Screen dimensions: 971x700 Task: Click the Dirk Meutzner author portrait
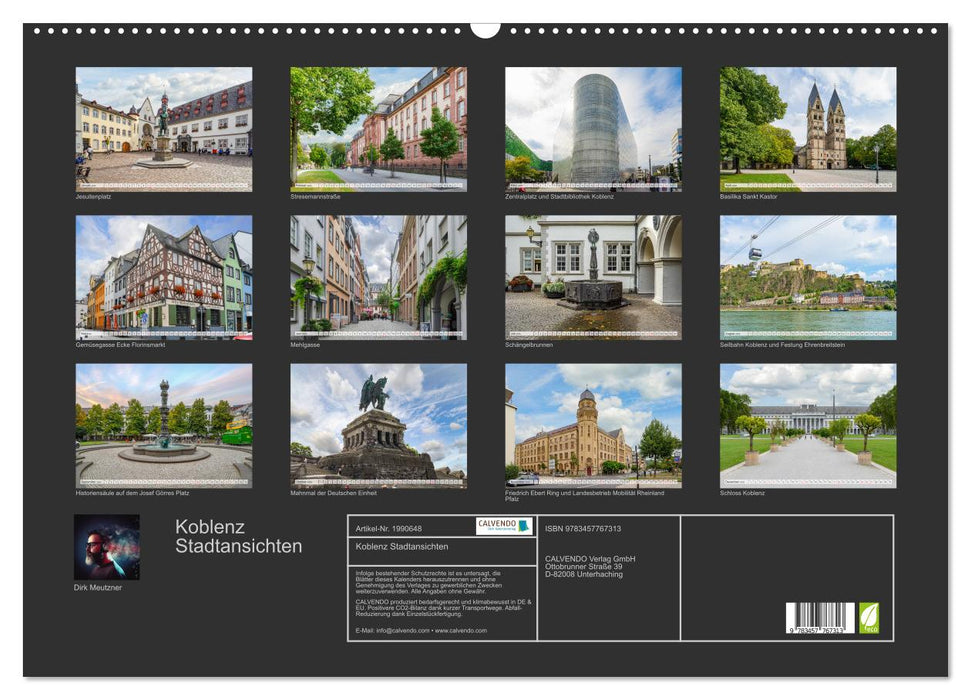click(105, 545)
